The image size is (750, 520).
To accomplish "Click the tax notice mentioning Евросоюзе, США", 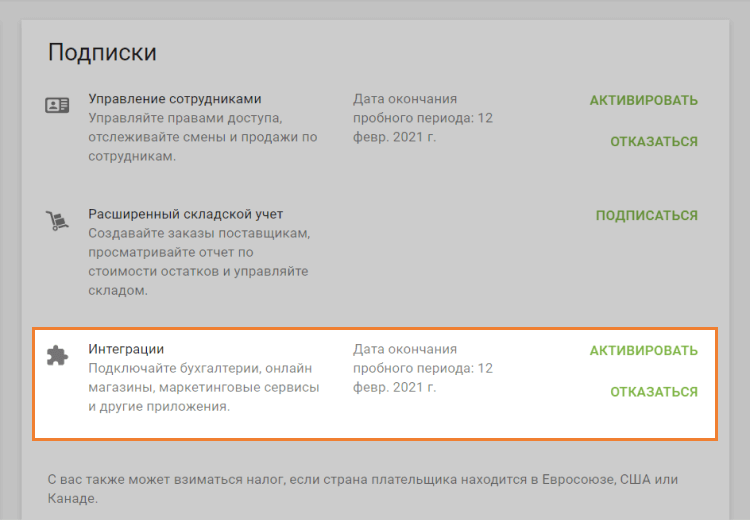I will tap(363, 488).
